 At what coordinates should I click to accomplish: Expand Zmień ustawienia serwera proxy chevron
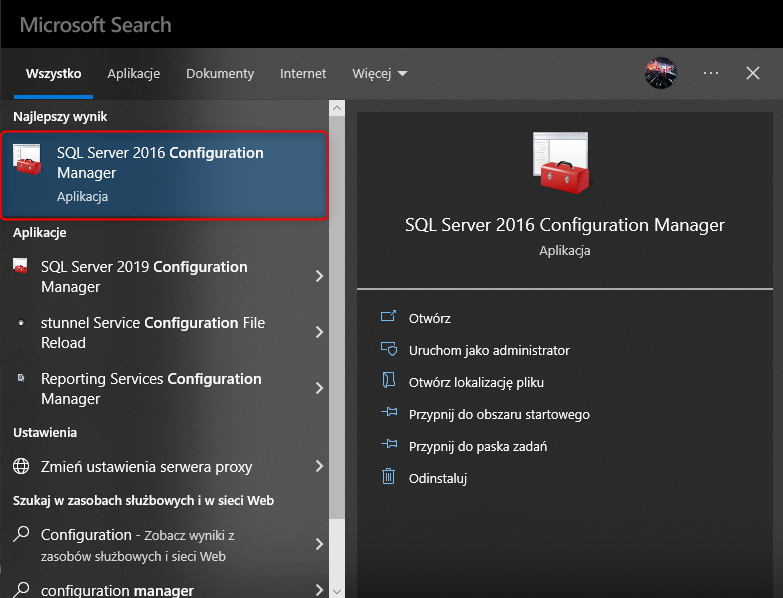pyautogui.click(x=320, y=466)
